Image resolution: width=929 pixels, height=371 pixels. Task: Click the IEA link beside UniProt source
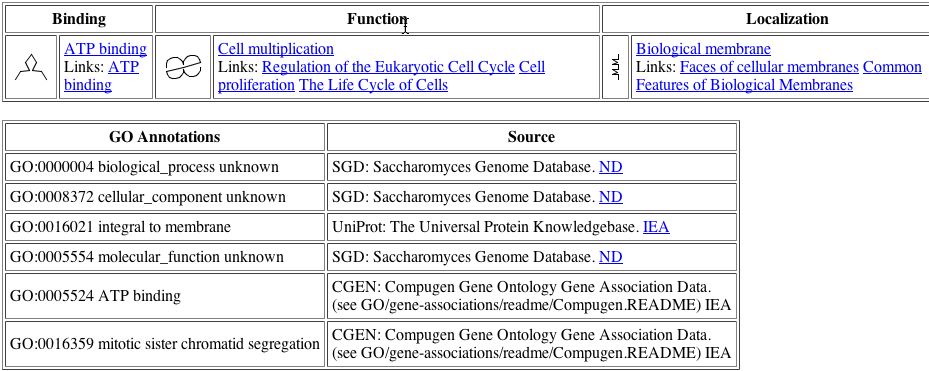pyautogui.click(x=656, y=227)
